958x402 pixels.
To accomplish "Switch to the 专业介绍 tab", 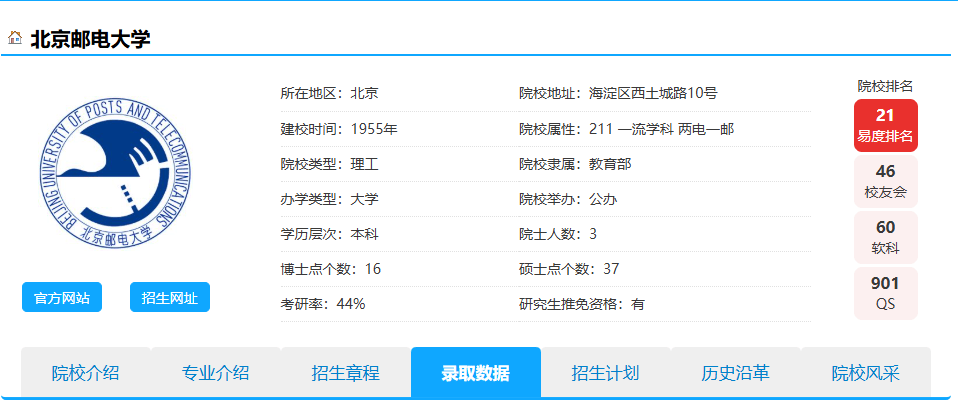I will [215, 374].
